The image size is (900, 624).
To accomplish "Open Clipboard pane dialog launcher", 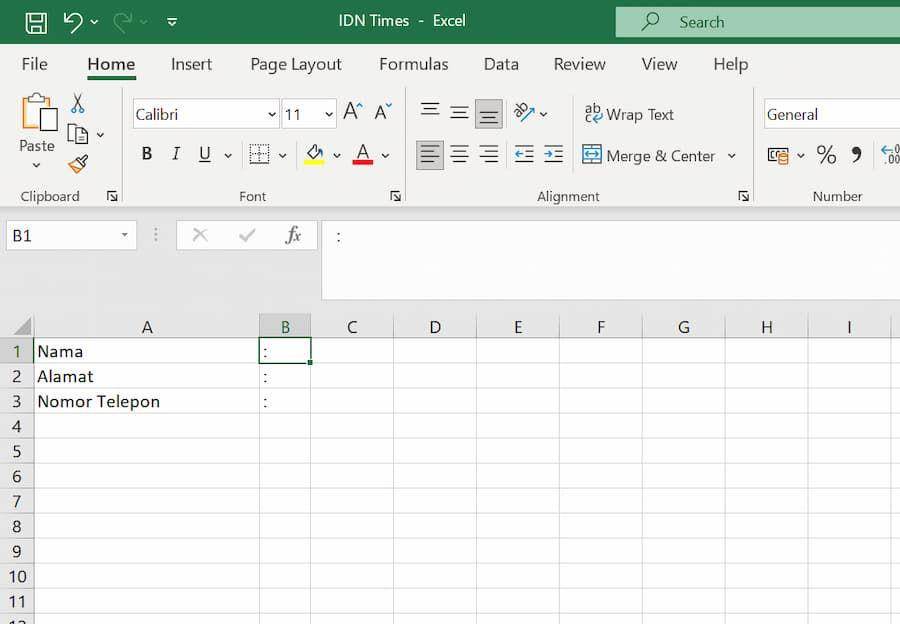I will [x=112, y=196].
